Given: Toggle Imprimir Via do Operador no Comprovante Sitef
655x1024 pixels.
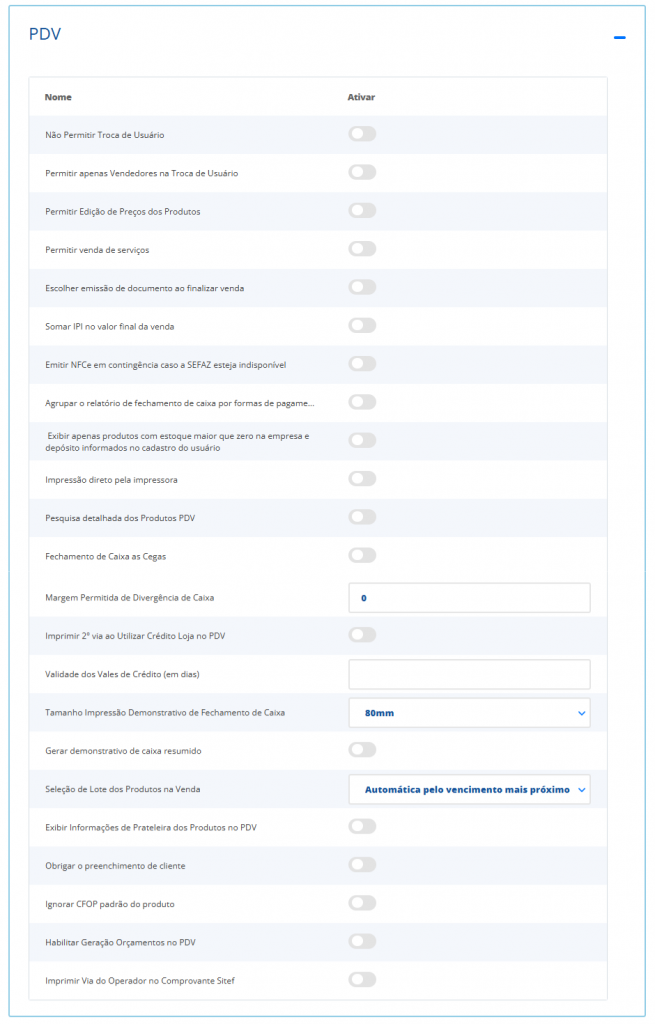Looking at the screenshot, I should 362,980.
